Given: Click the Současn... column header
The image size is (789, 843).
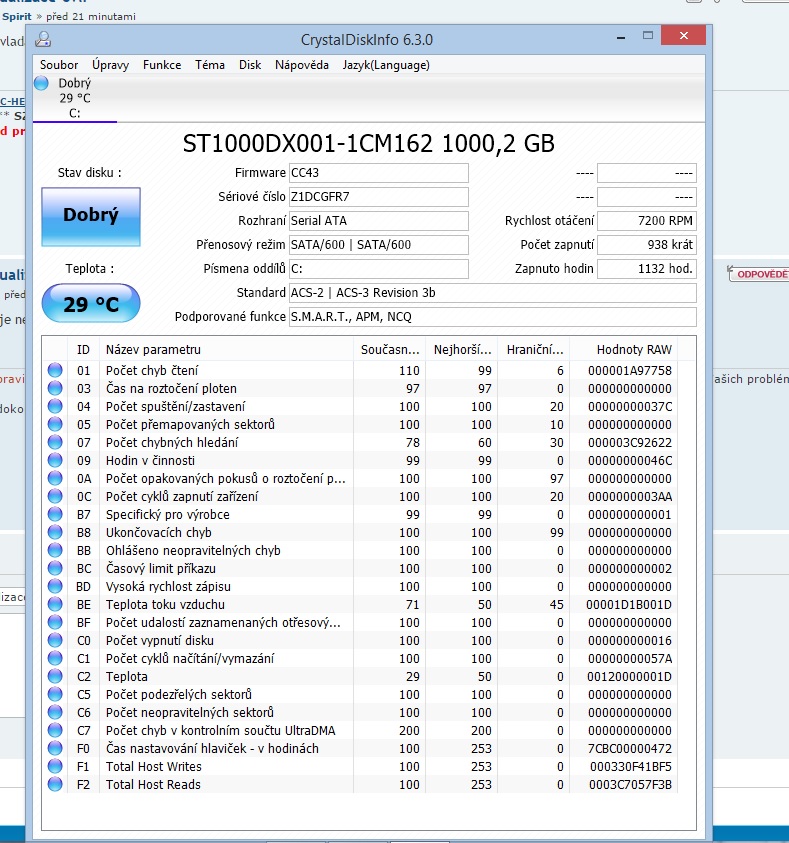Looking at the screenshot, I should click(390, 349).
